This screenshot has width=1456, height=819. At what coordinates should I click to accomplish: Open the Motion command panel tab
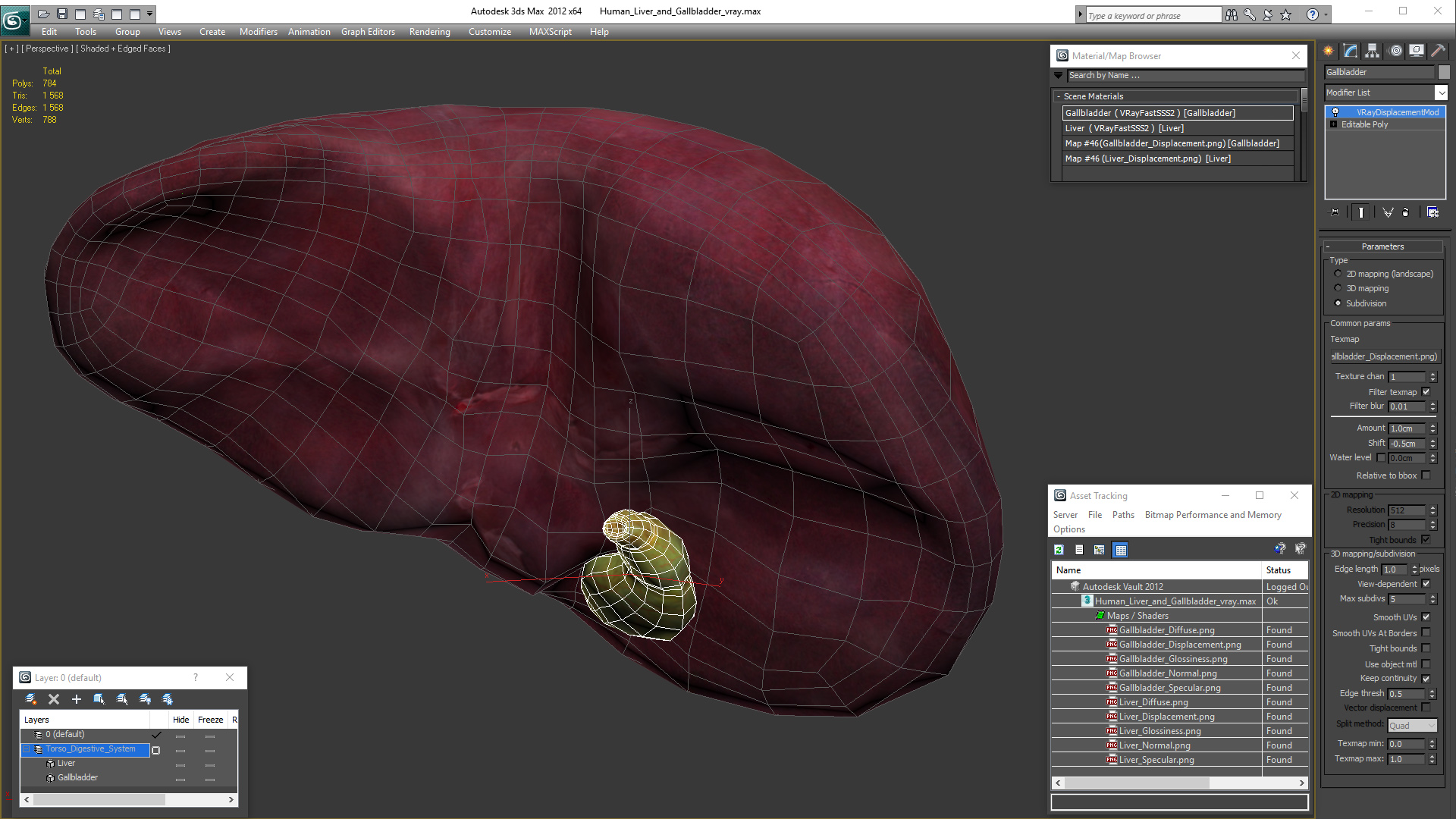(1395, 51)
